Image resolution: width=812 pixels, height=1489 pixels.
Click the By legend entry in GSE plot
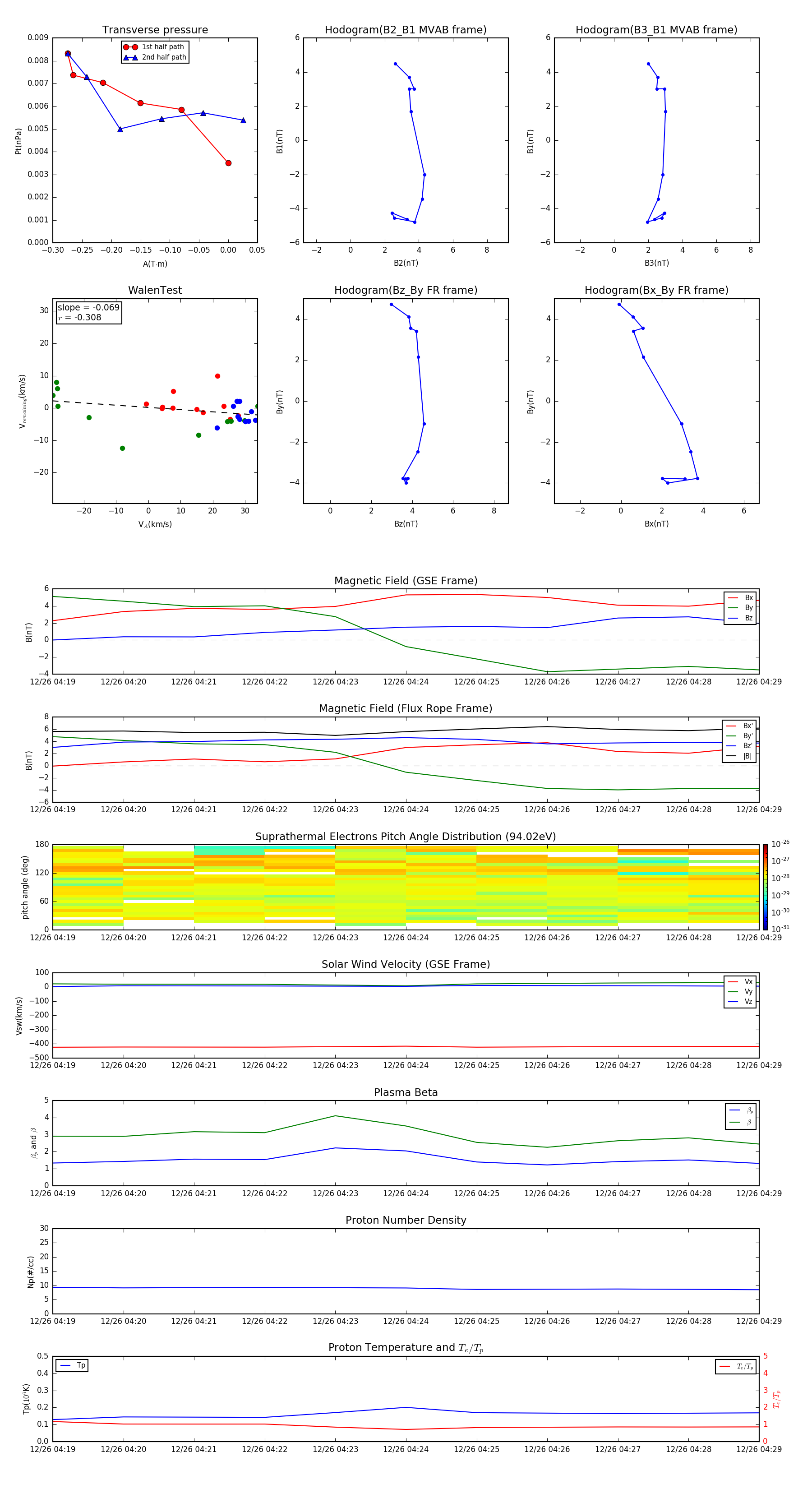click(740, 607)
